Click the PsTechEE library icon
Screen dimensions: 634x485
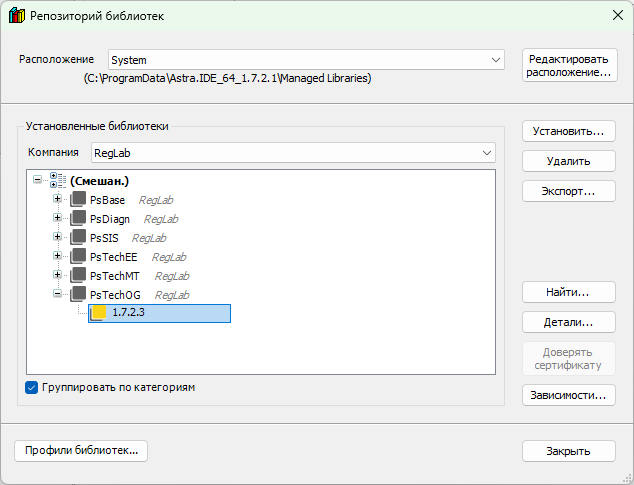79,257
